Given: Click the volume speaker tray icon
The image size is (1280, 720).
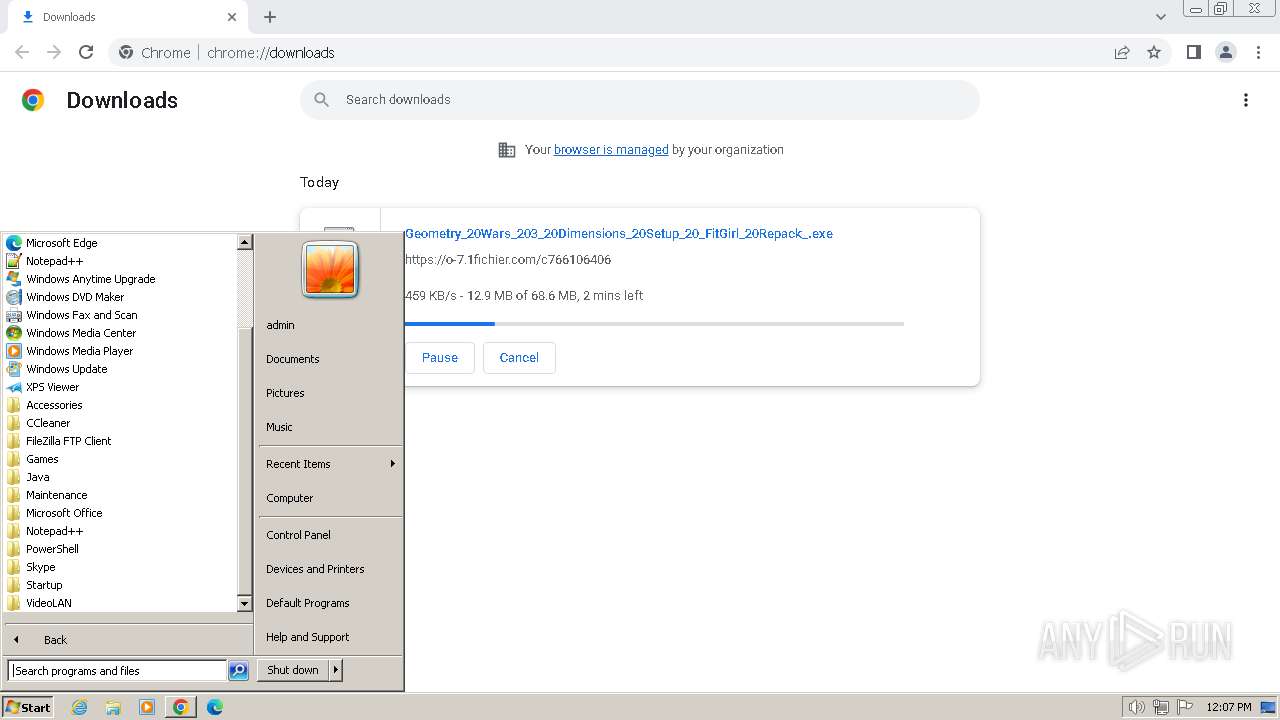Looking at the screenshot, I should pos(1136,707).
